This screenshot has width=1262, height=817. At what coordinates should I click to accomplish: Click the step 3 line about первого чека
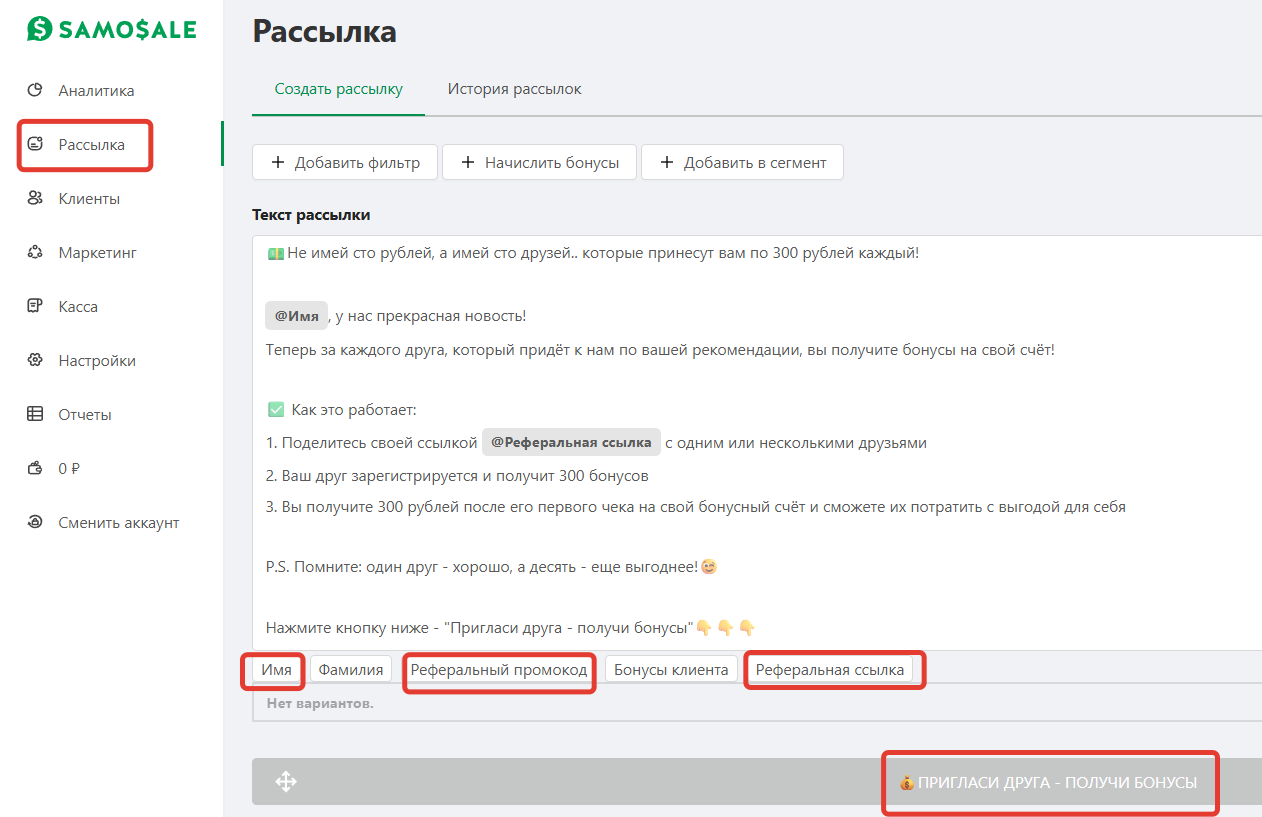pos(696,507)
